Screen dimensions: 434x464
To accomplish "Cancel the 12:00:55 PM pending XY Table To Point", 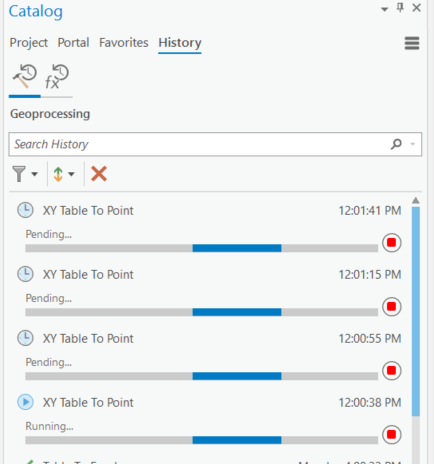I will click(391, 370).
